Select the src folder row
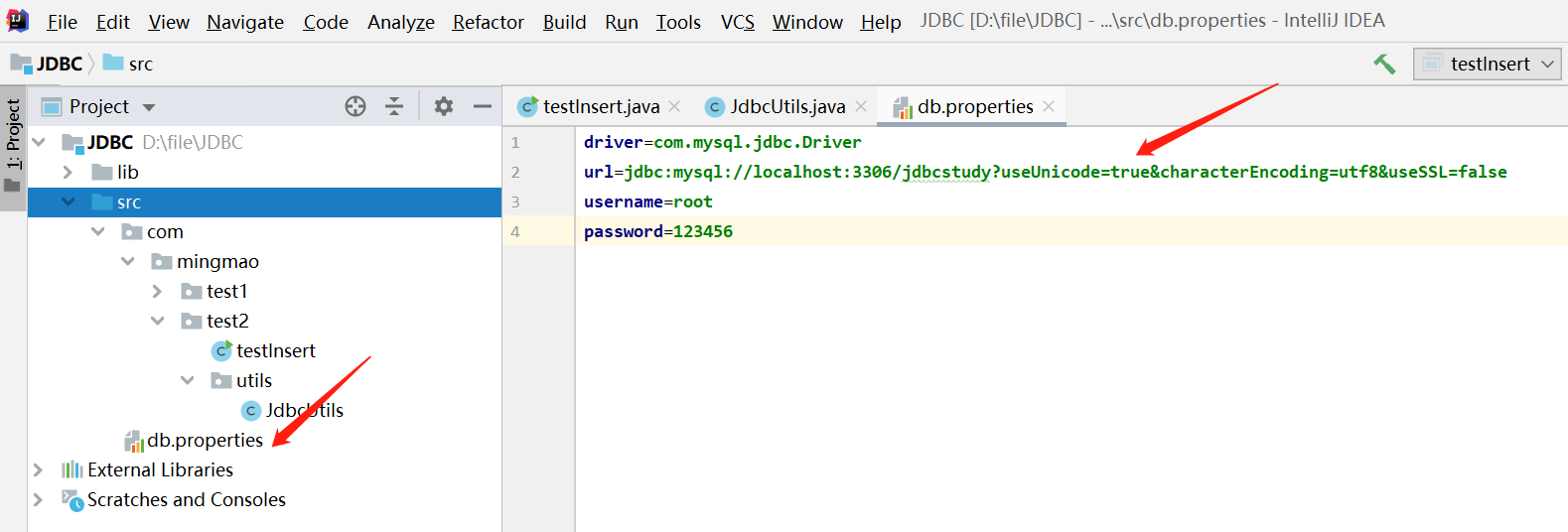The height and width of the screenshot is (532, 1568). pyautogui.click(x=264, y=201)
